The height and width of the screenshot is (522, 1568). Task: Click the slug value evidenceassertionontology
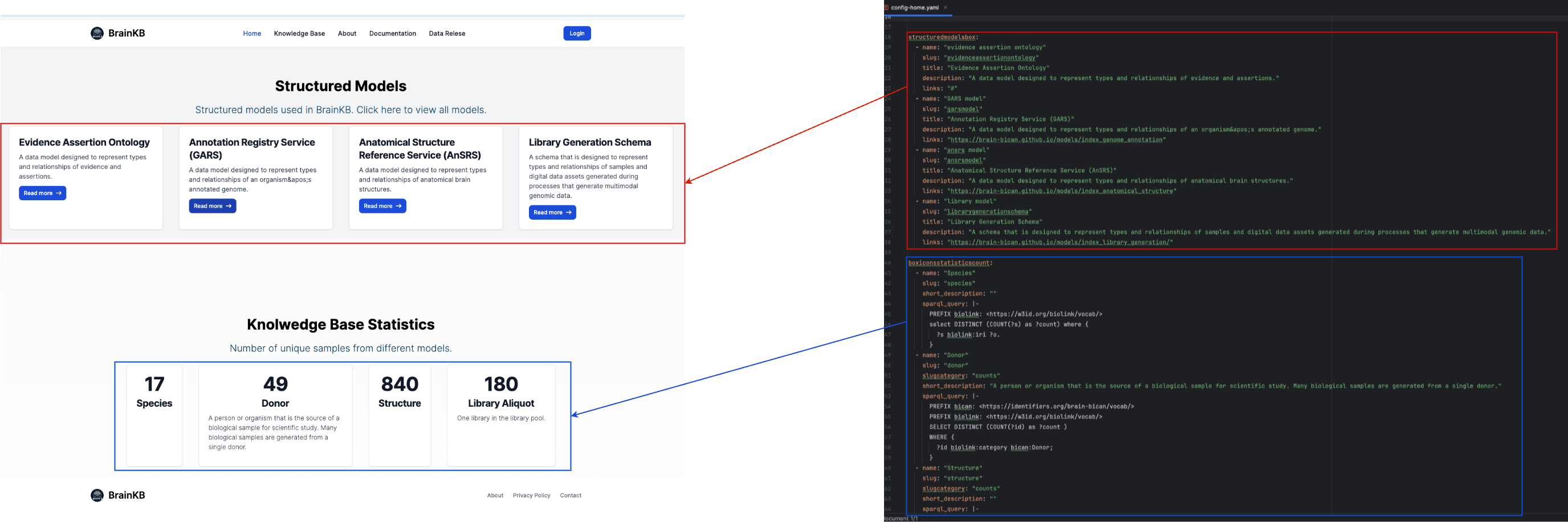991,58
